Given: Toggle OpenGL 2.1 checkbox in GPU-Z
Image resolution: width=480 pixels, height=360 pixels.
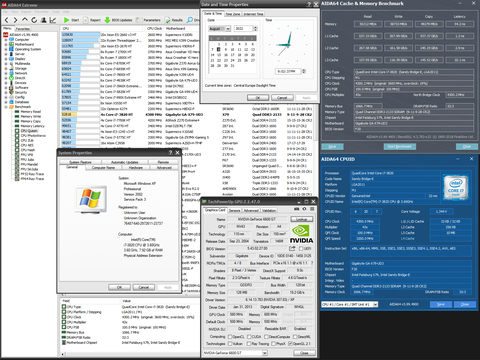Looking at the screenshot, I should click(290, 344).
